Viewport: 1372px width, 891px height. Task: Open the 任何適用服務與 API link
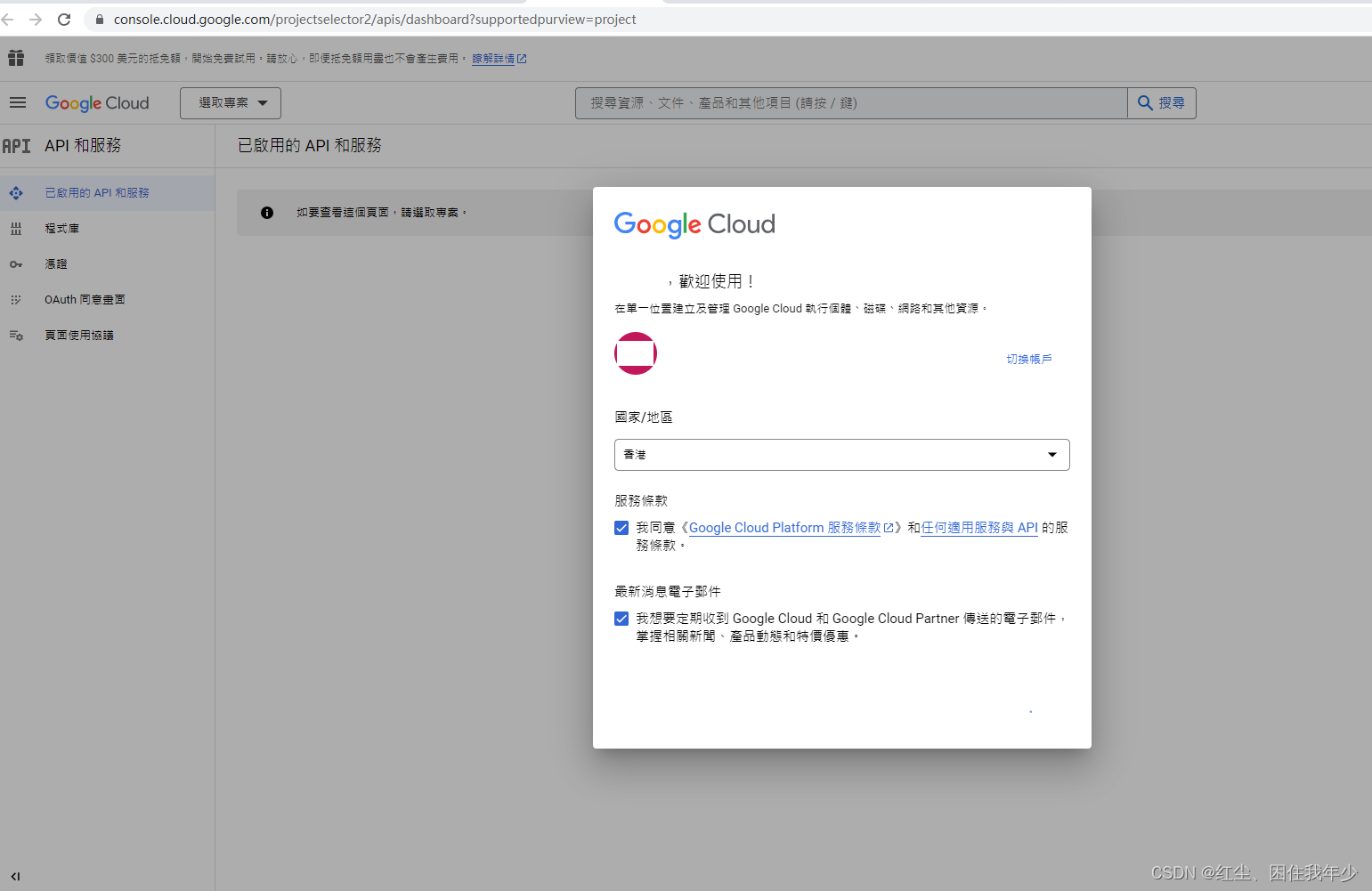tap(979, 528)
